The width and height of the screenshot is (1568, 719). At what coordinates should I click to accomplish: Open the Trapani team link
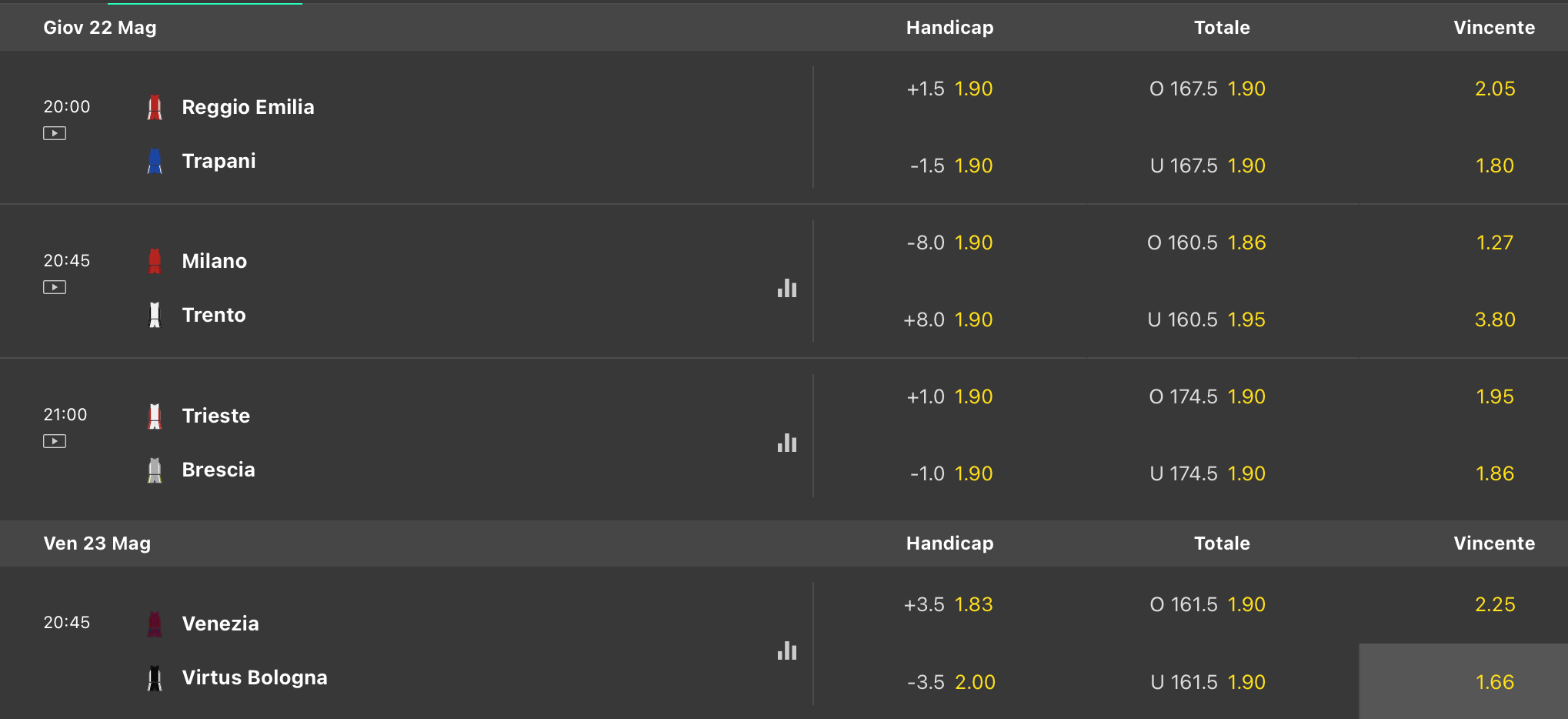pos(219,162)
